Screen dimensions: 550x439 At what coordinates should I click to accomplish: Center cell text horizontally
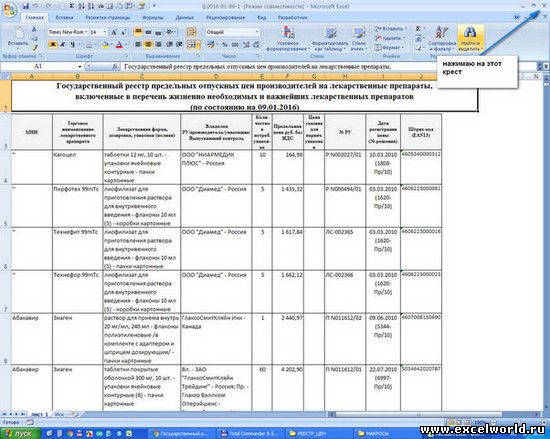click(148, 45)
